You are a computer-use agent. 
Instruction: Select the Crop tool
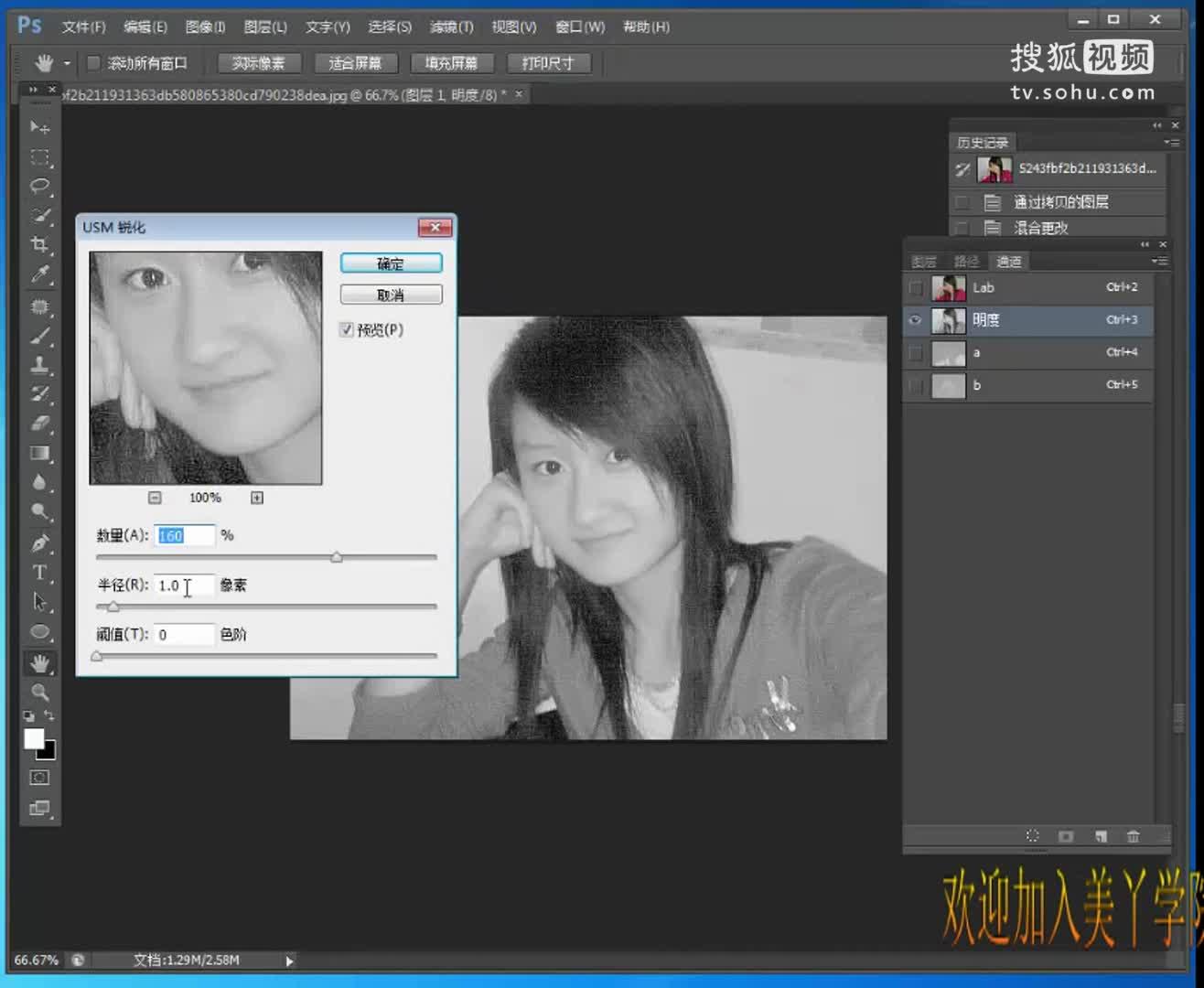pyautogui.click(x=39, y=245)
